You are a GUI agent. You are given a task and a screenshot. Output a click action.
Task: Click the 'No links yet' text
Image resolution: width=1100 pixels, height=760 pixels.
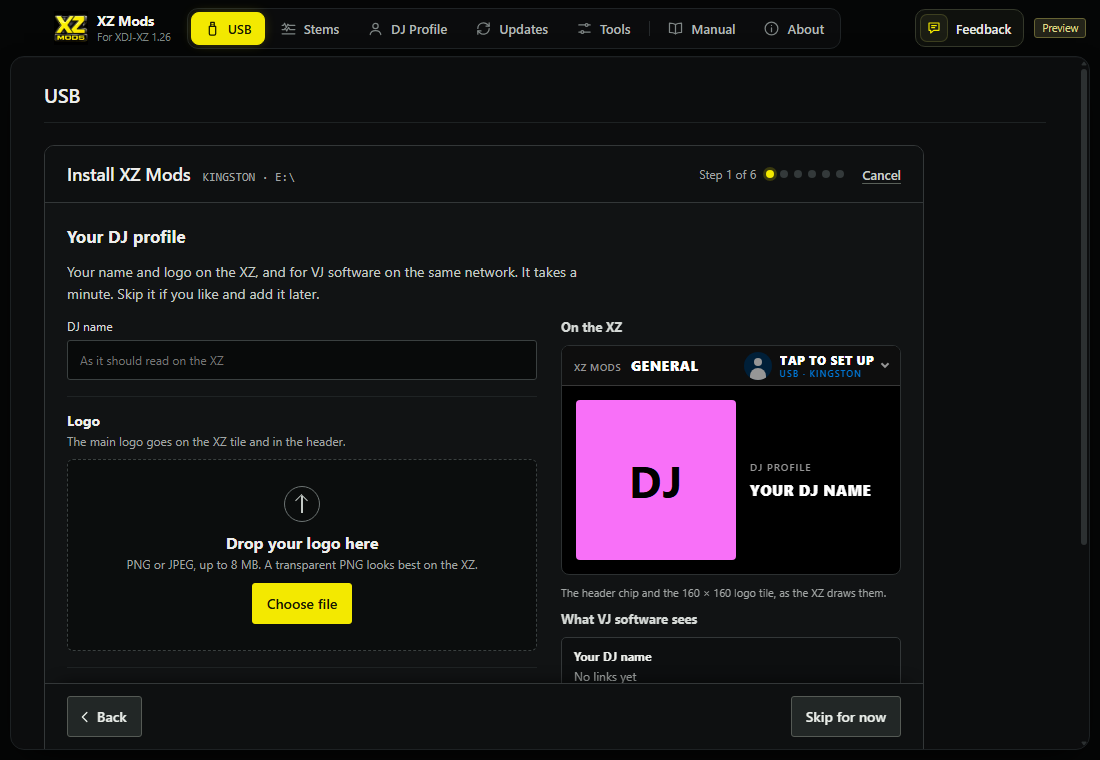605,676
